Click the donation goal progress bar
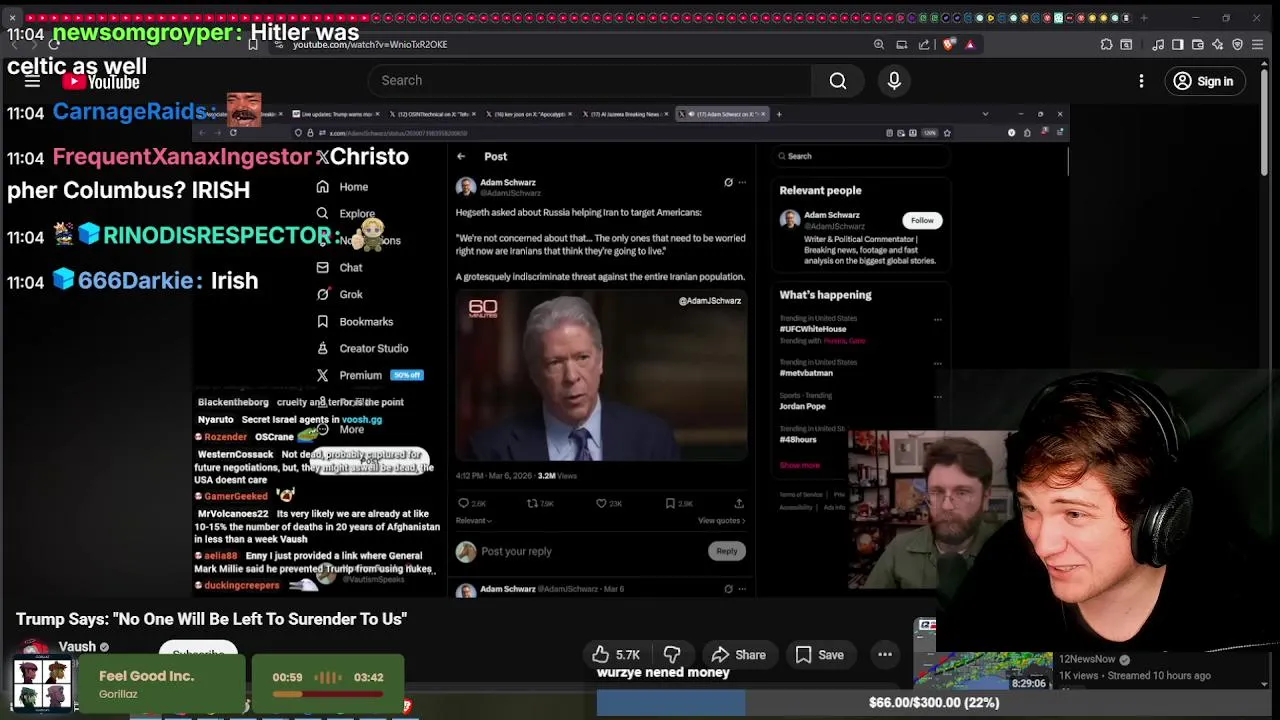The height and width of the screenshot is (720, 1280). pos(934,703)
